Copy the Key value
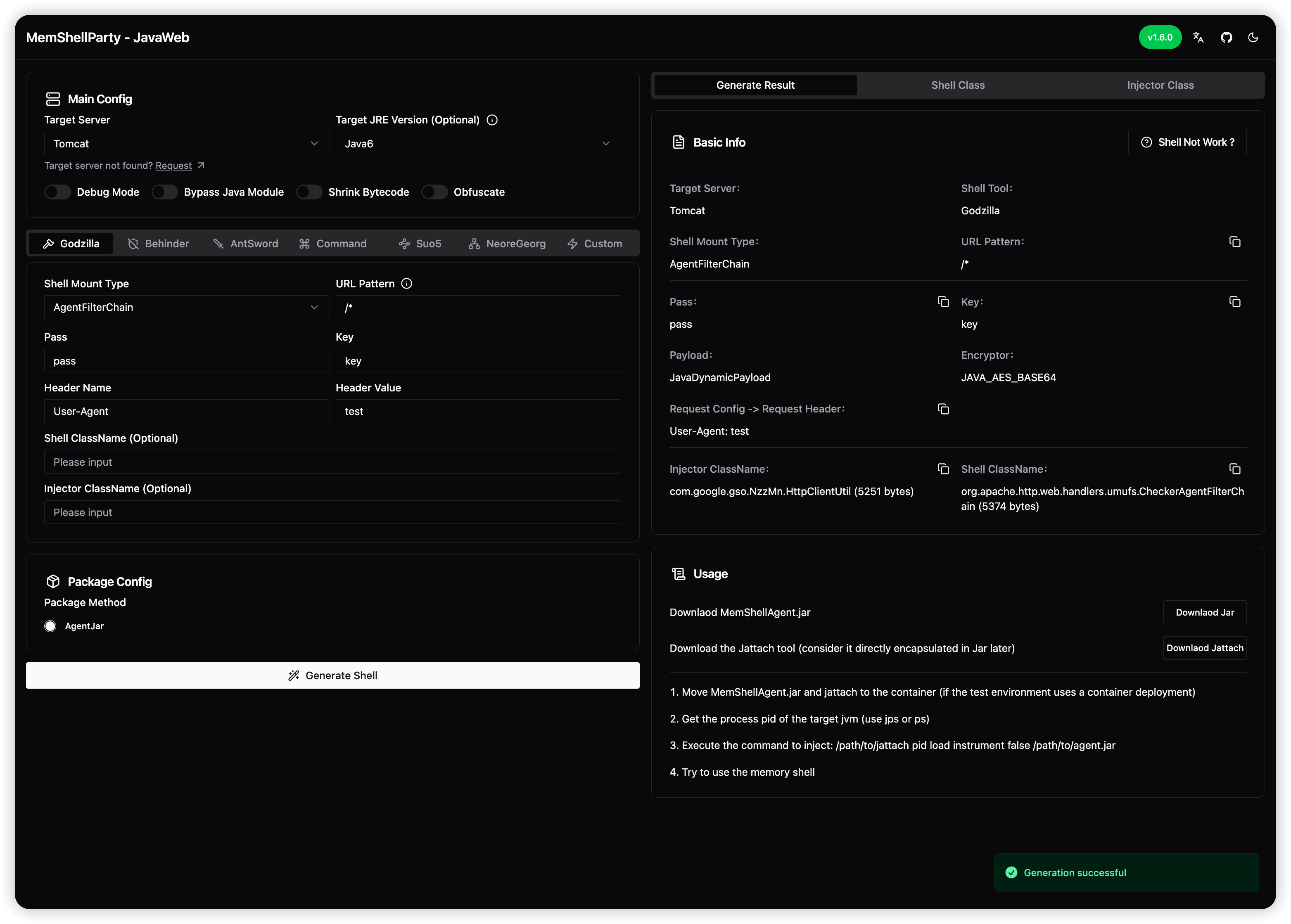 tap(1234, 301)
